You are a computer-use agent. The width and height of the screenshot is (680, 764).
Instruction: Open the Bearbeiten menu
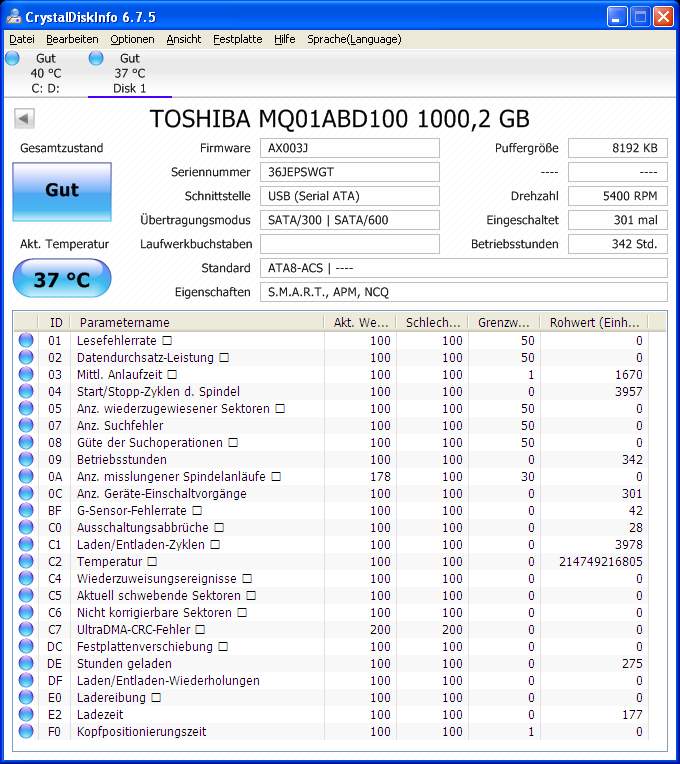pyautogui.click(x=72, y=39)
